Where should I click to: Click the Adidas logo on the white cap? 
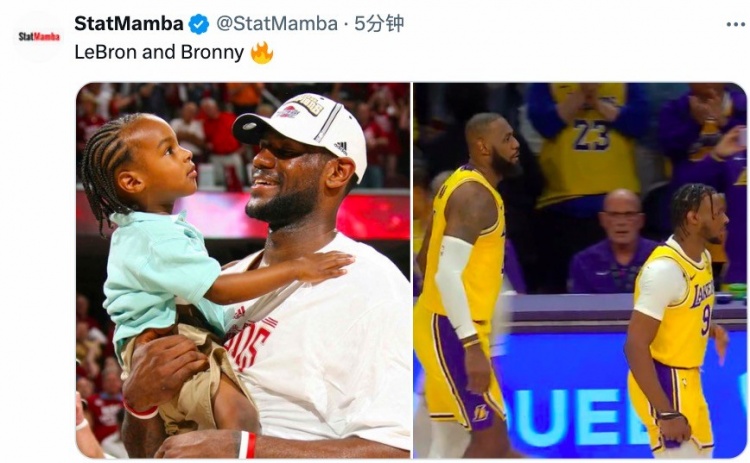click(342, 147)
